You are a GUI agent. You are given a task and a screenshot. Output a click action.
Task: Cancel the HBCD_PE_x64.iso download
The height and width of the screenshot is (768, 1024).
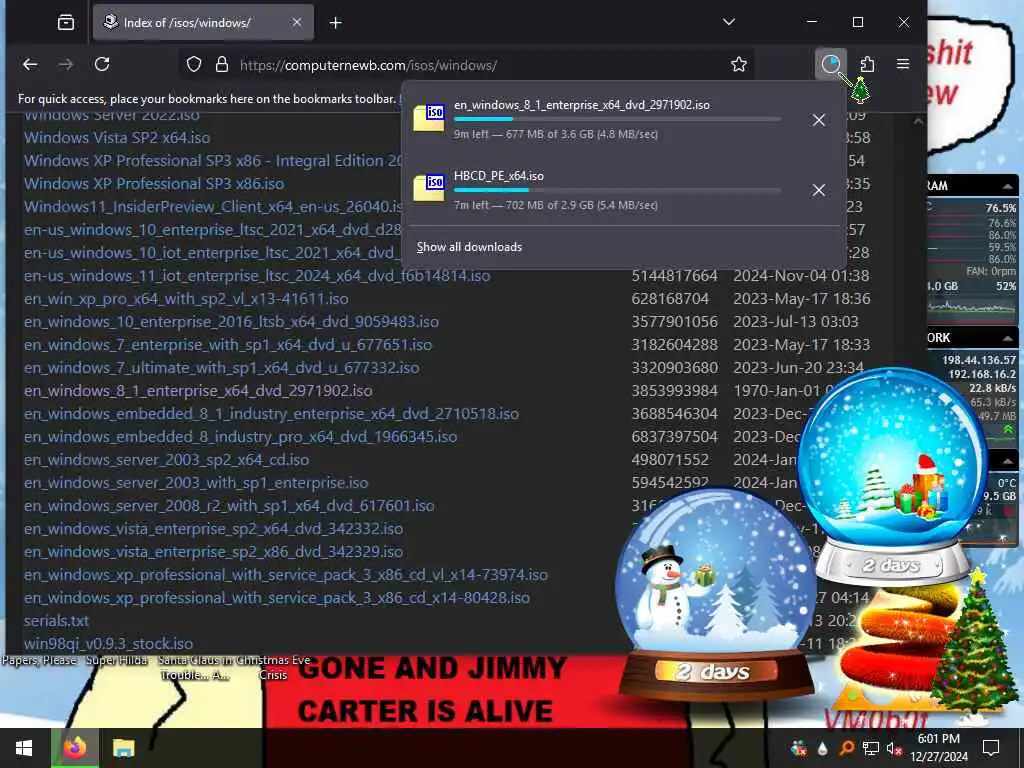pos(818,190)
